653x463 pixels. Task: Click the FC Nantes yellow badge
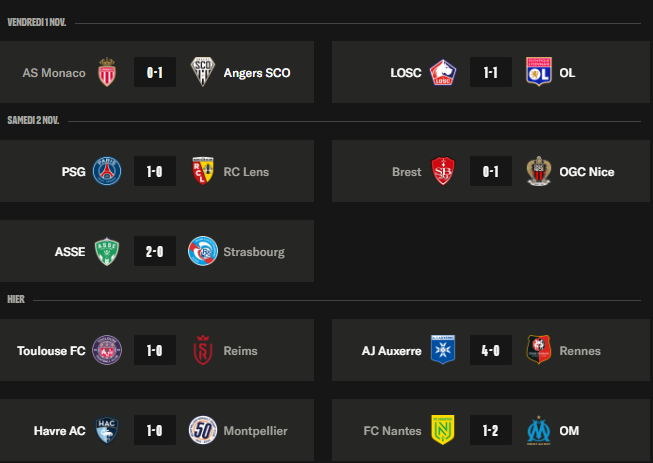(443, 430)
